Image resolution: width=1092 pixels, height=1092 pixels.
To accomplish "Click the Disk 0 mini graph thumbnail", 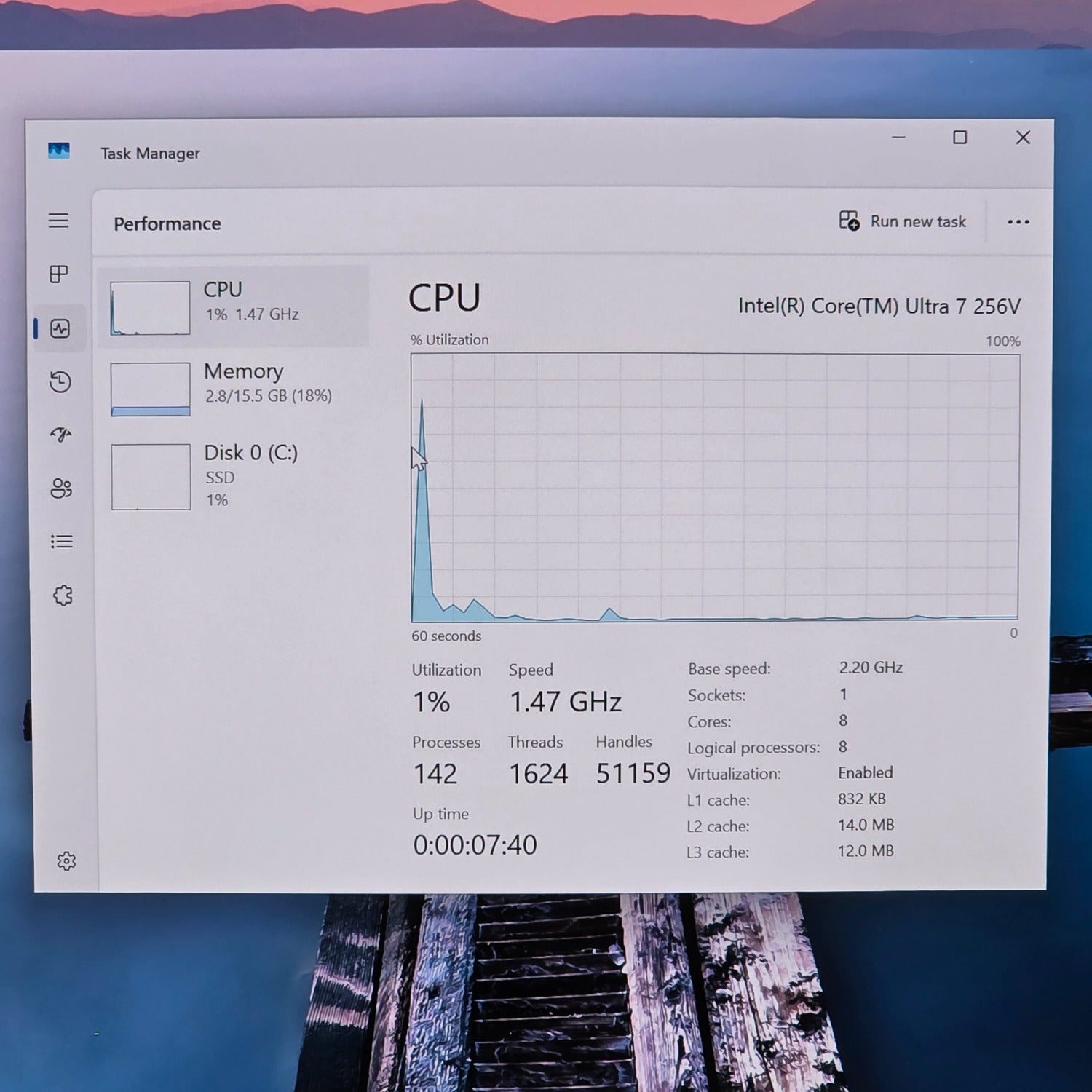I will point(151,478).
